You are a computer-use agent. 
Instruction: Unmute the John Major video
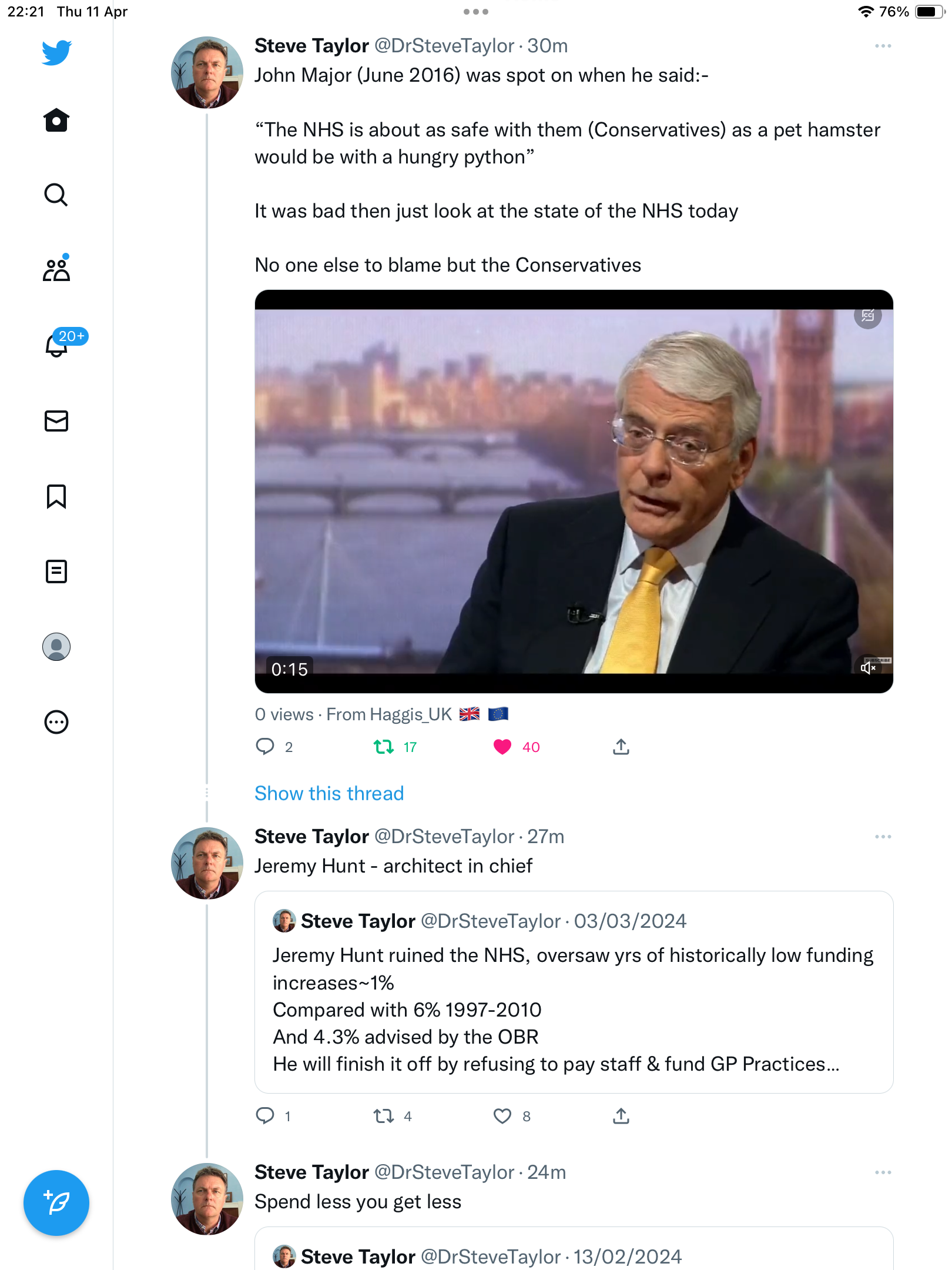tap(868, 668)
